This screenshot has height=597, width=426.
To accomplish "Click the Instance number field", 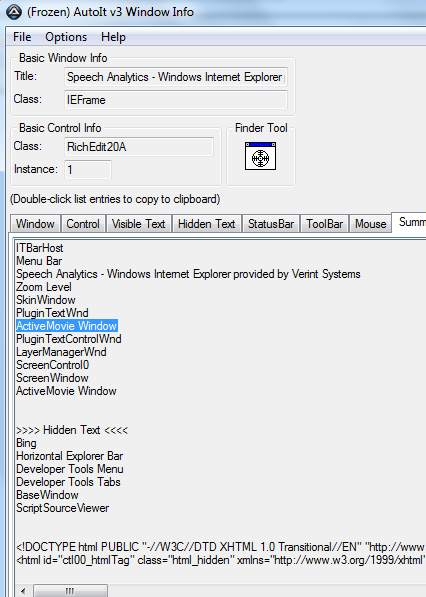I will pyautogui.click(x=88, y=169).
